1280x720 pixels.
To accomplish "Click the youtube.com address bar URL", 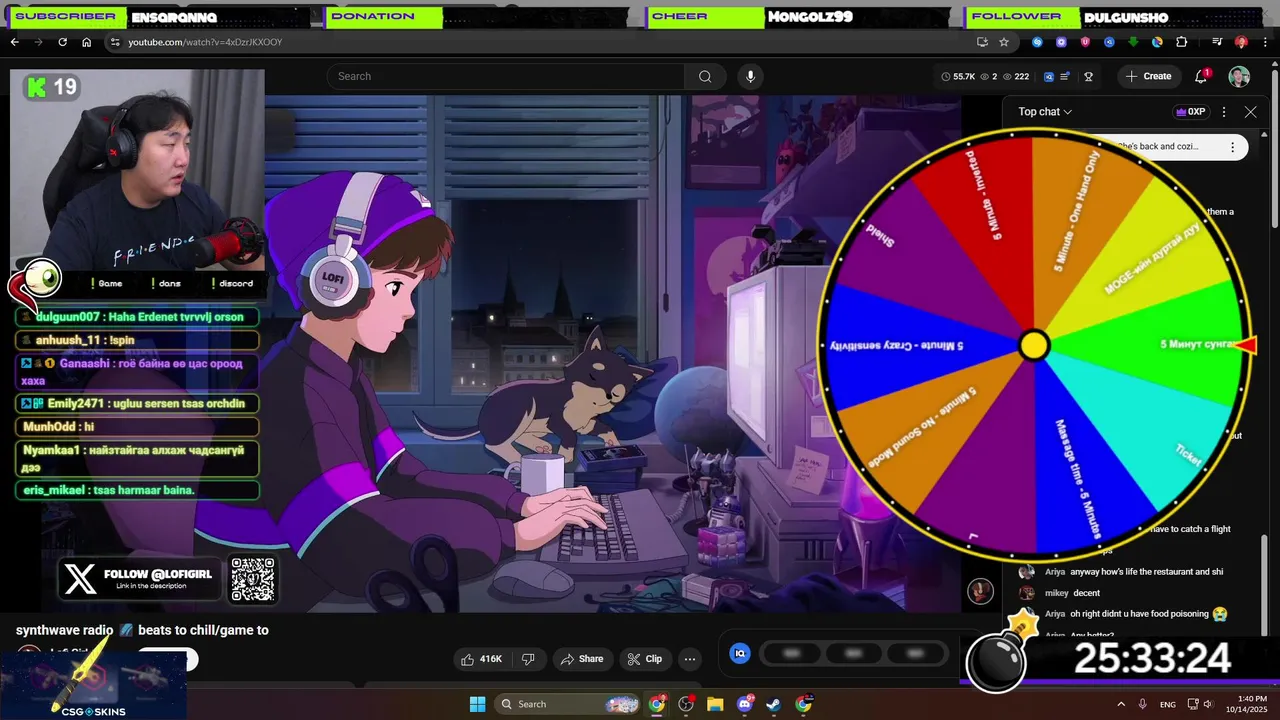I will [205, 42].
